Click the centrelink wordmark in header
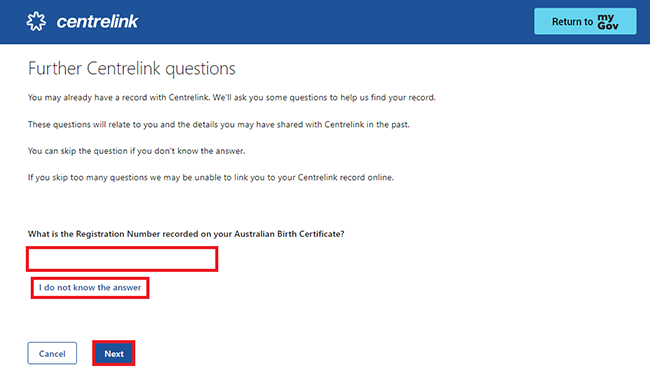Screen dimensions: 650x390 [97, 22]
